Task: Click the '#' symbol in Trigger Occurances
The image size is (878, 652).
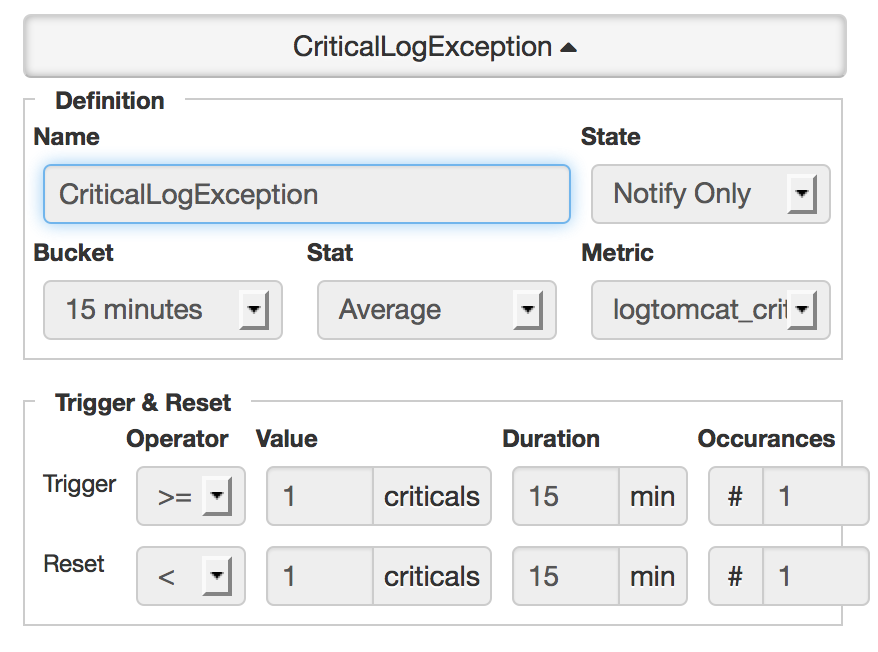Action: pyautogui.click(x=735, y=496)
